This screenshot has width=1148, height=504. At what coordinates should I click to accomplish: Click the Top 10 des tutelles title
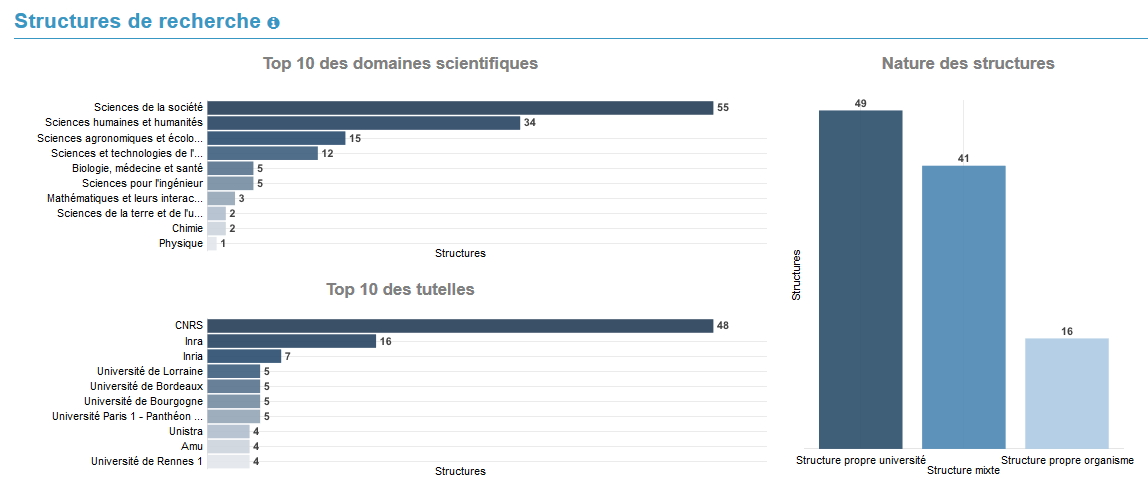click(400, 289)
